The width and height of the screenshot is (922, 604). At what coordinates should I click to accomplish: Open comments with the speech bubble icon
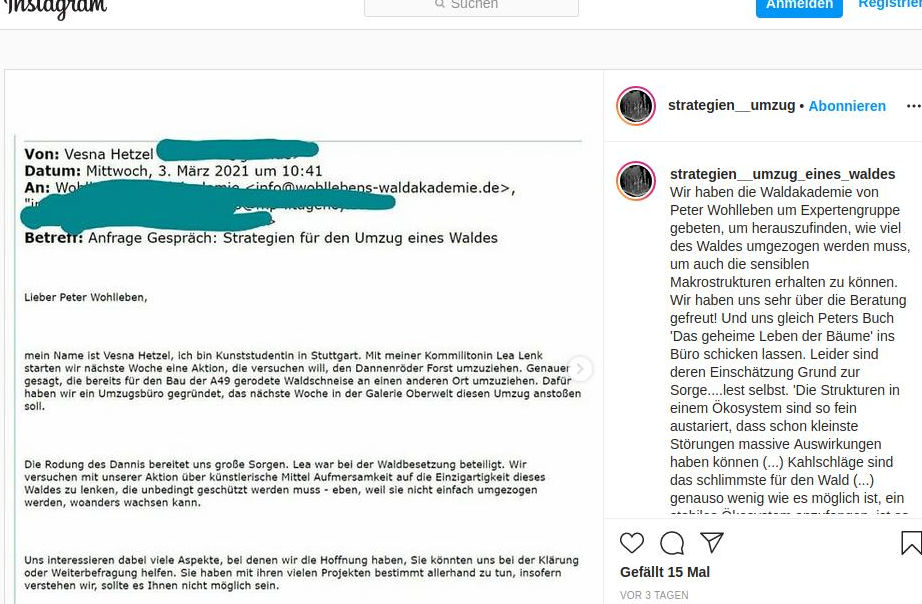click(x=672, y=543)
